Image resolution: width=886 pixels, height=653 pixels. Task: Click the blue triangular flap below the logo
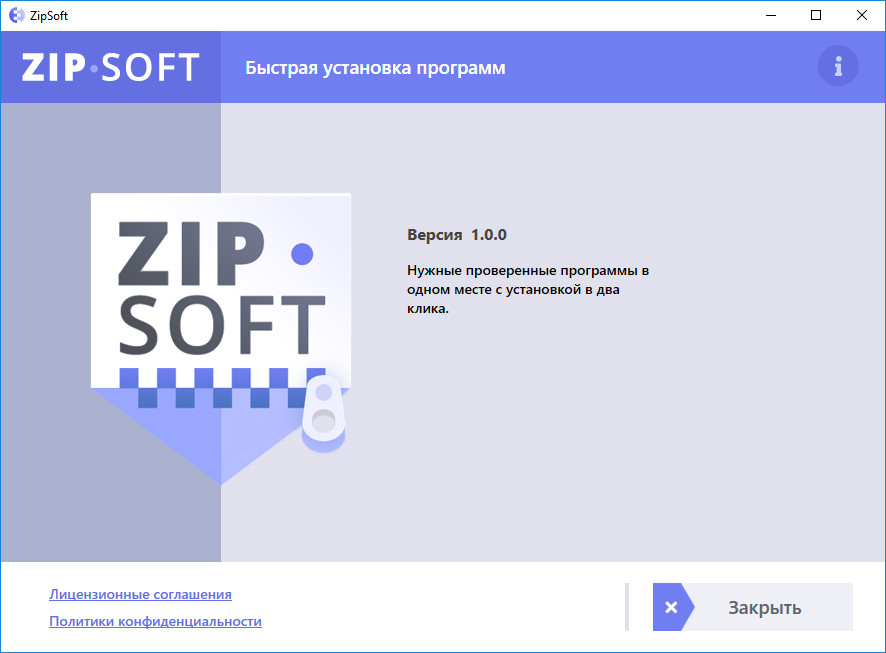tap(221, 436)
